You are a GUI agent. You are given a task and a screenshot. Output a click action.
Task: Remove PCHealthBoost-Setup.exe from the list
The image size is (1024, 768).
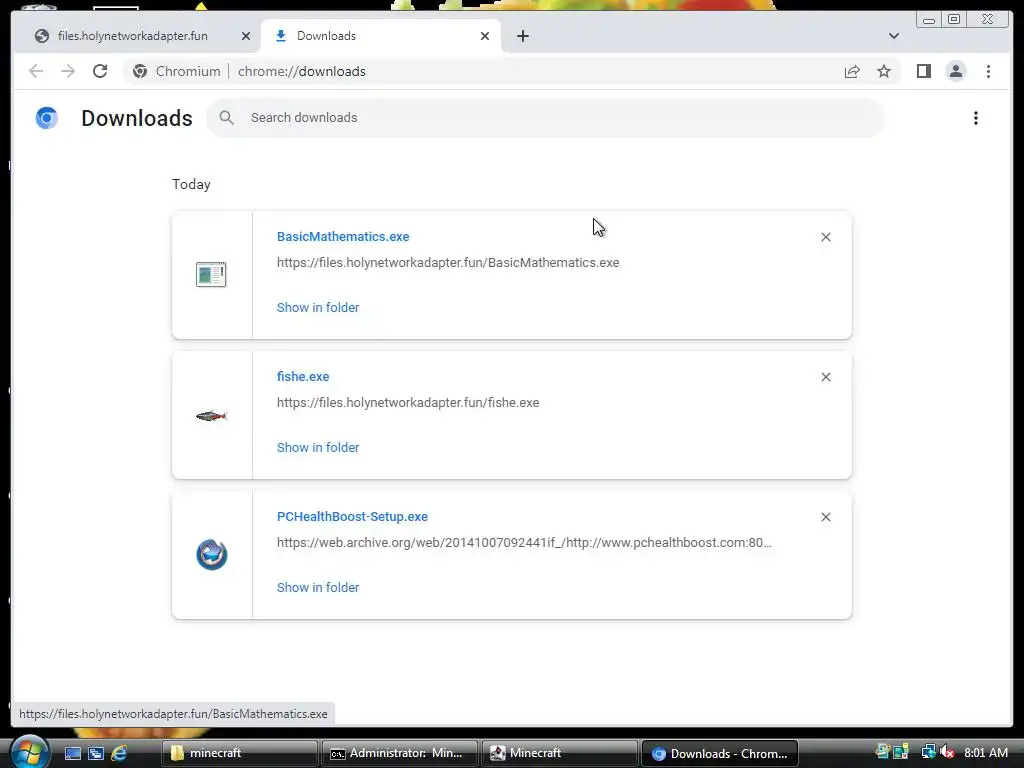click(x=825, y=517)
